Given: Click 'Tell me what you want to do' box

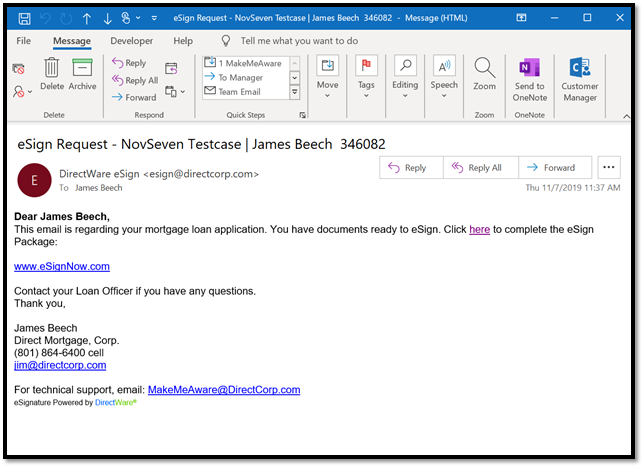Looking at the screenshot, I should click(299, 41).
